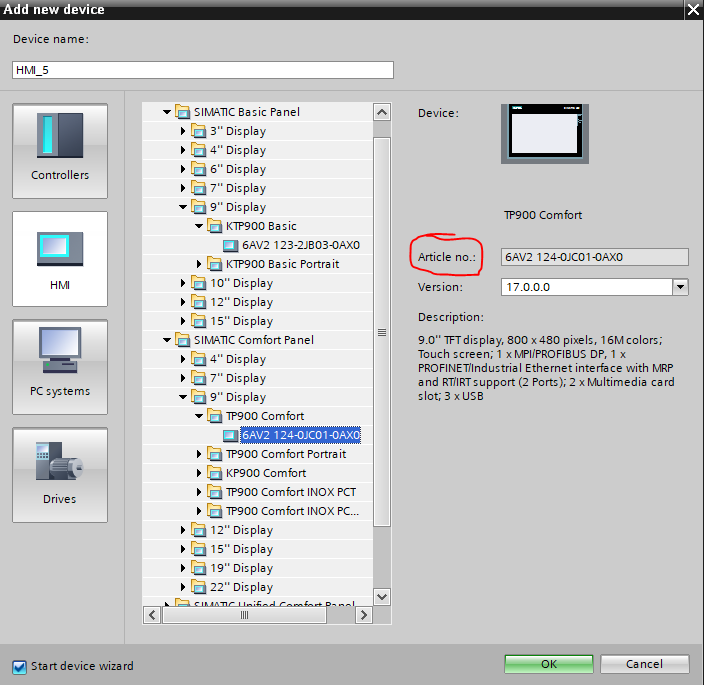
Task: Click into the Device name input field
Action: [203, 70]
